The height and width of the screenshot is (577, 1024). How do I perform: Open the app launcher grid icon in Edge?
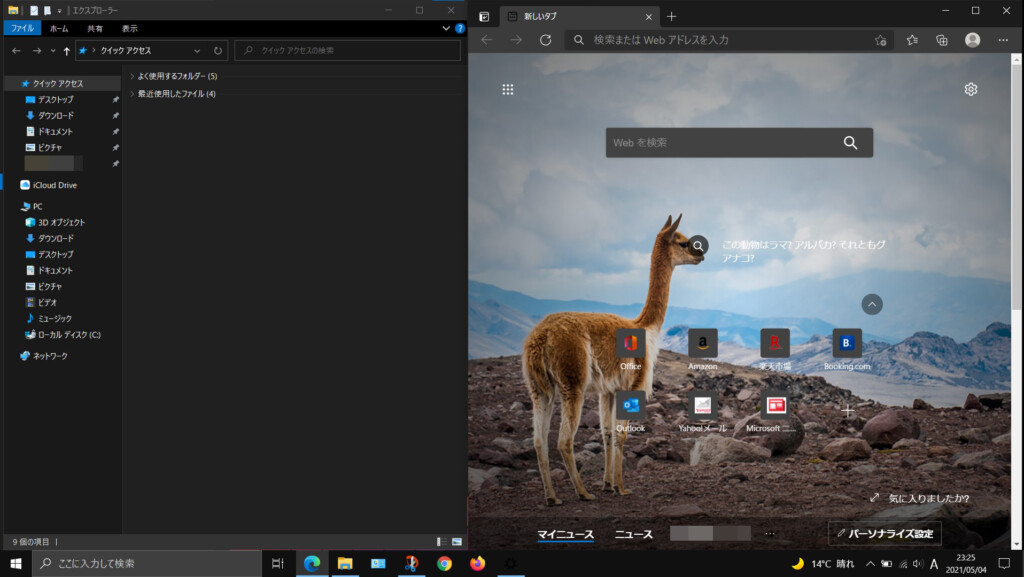coord(509,89)
